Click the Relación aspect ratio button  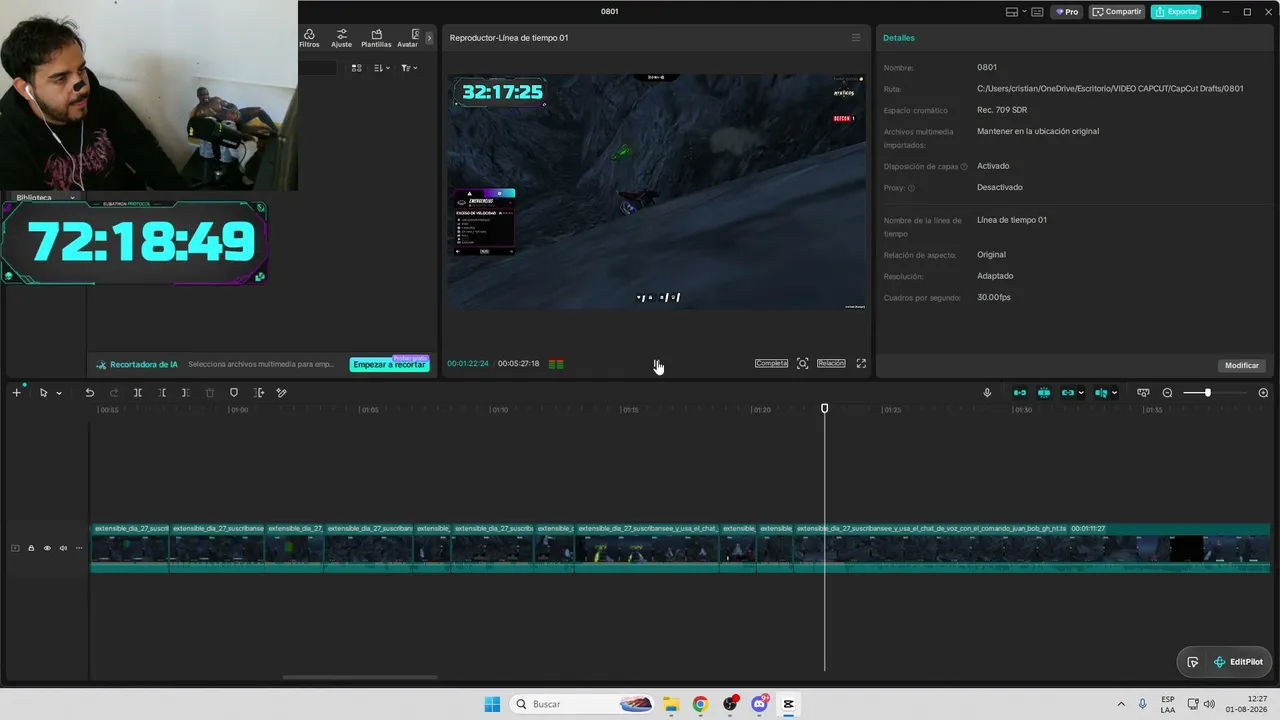(x=831, y=364)
